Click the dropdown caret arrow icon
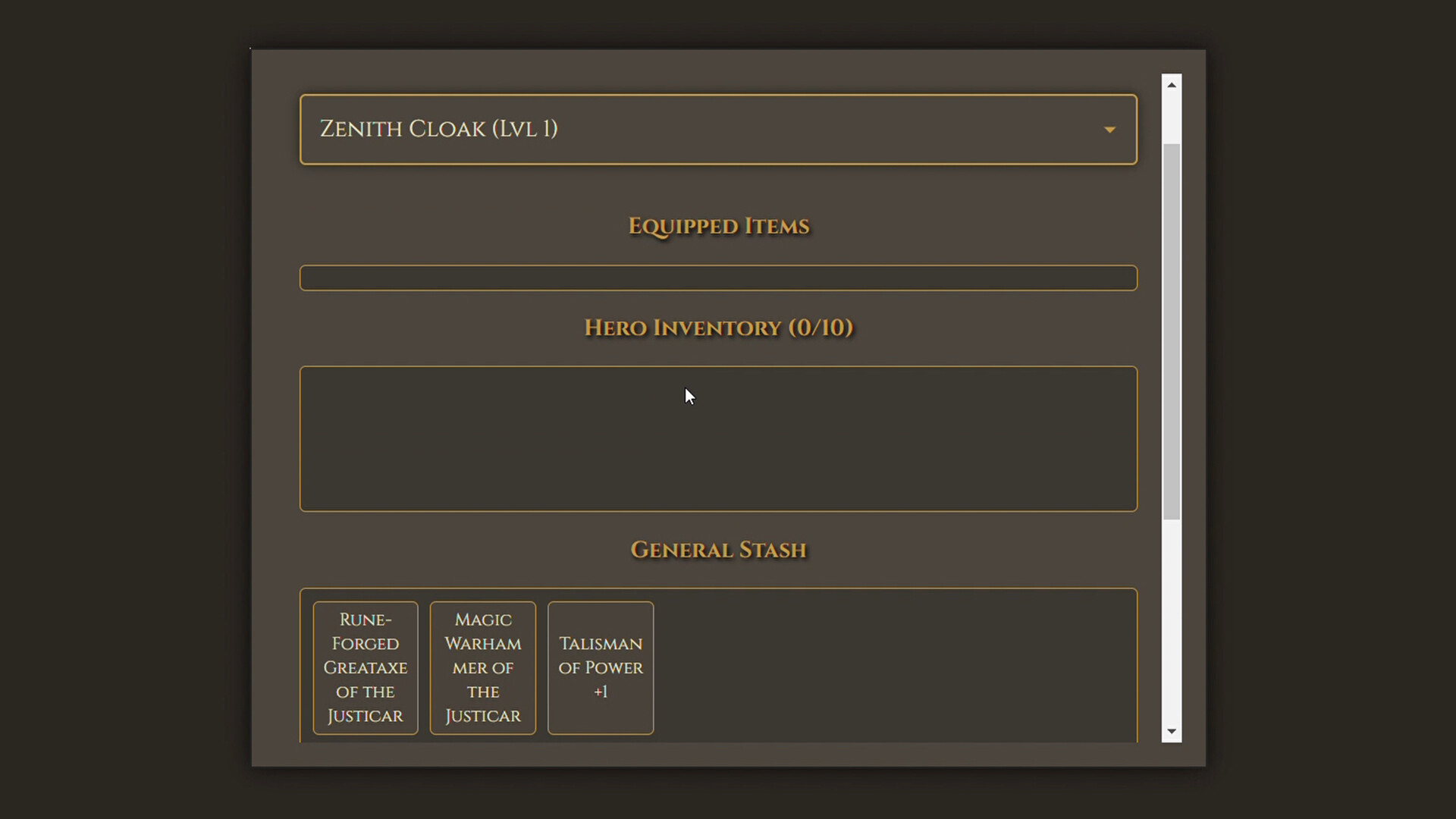The image size is (1456, 819). point(1109,130)
